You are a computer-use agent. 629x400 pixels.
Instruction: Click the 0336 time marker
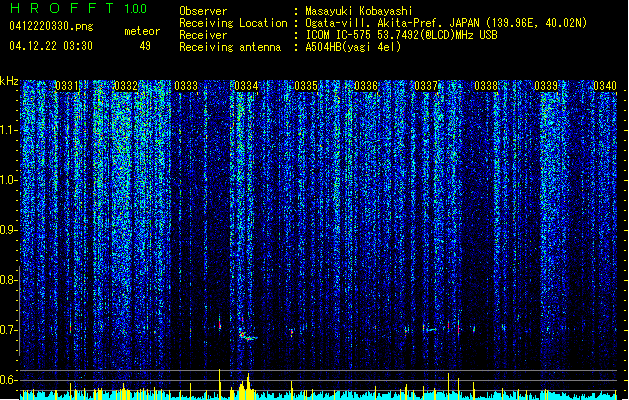coord(366,86)
